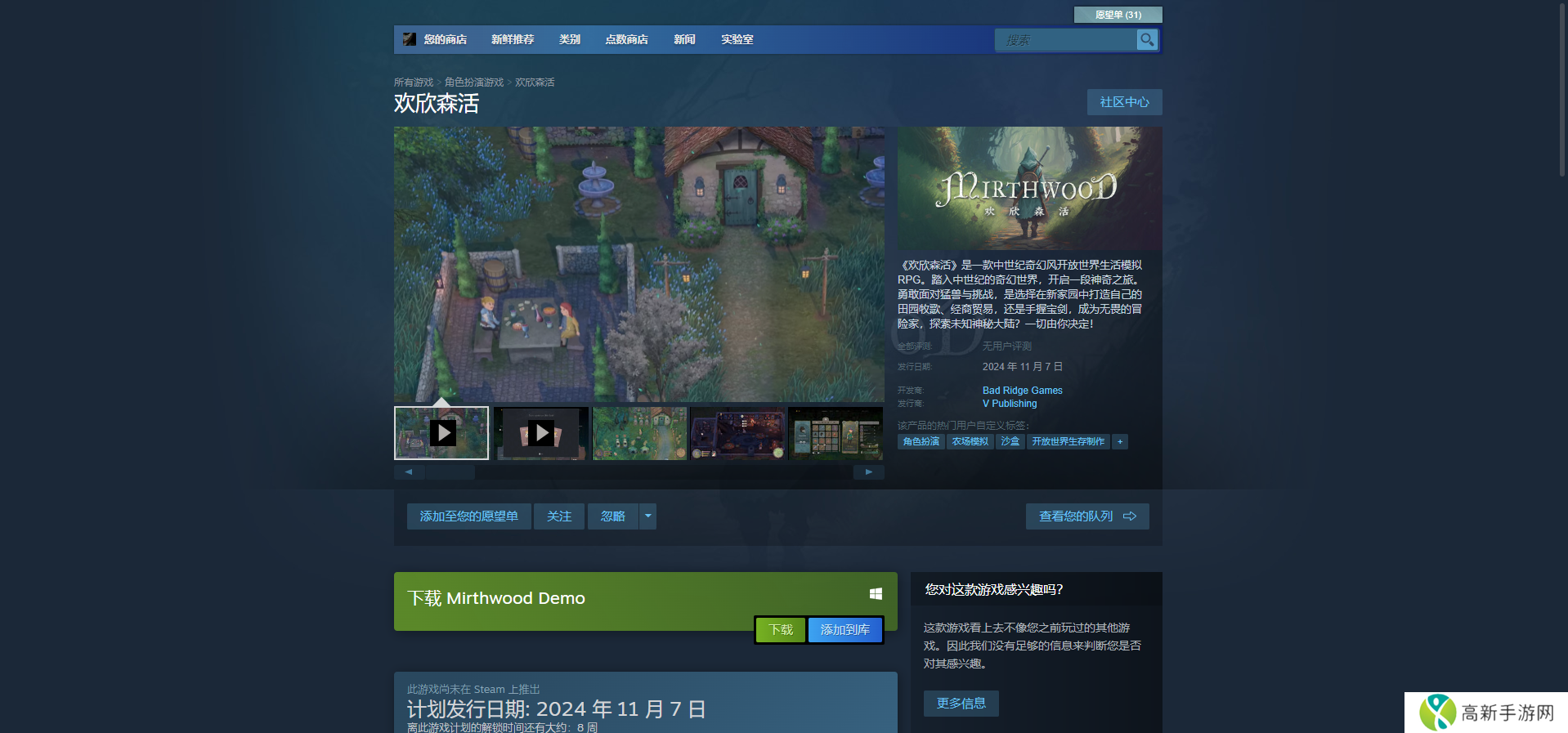Click the search magnifier icon
The height and width of the screenshot is (733, 1568).
(1147, 39)
